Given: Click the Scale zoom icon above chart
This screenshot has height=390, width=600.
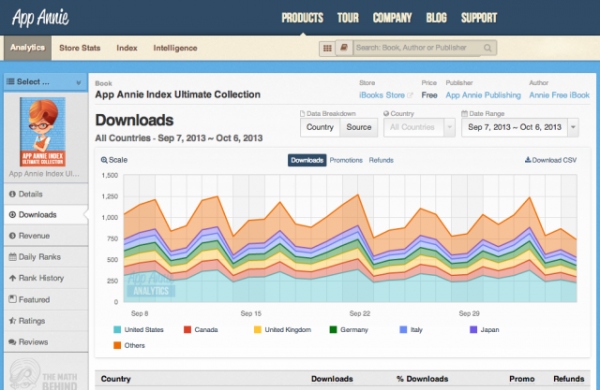Looking at the screenshot, I should click(x=104, y=160).
